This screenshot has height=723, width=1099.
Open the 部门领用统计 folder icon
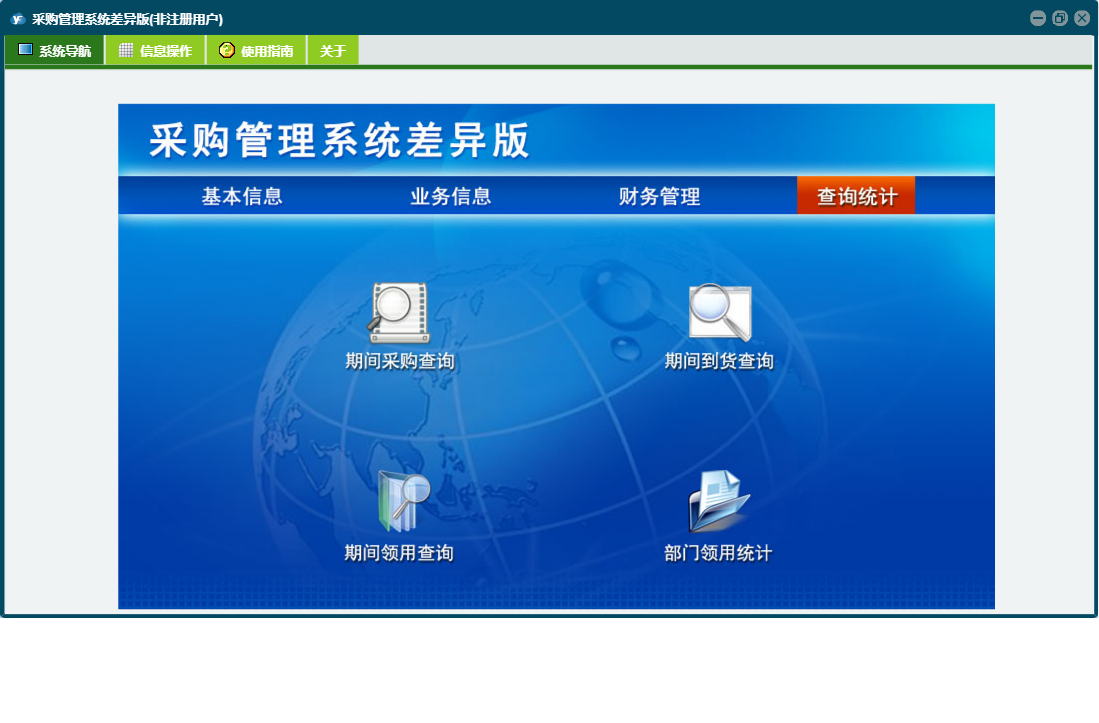718,502
